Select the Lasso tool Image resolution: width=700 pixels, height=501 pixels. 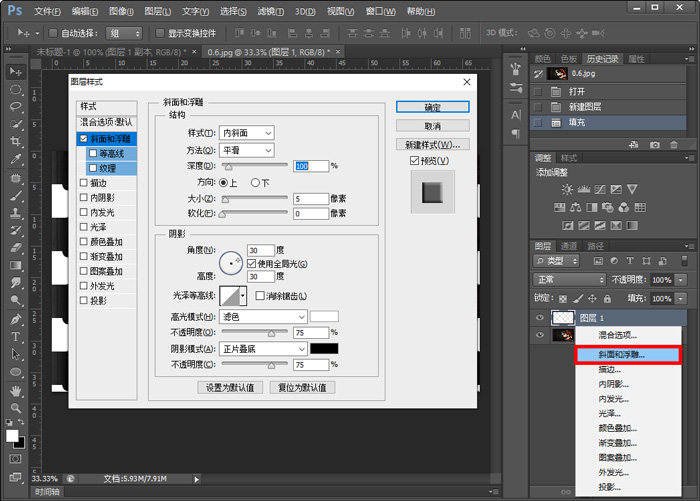pyautogui.click(x=16, y=107)
